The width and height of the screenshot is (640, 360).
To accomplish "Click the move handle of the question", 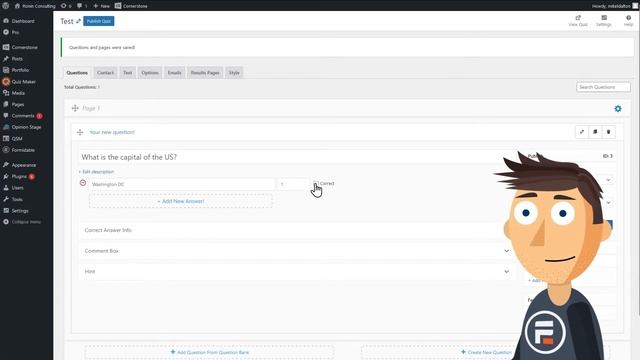I will (x=80, y=132).
